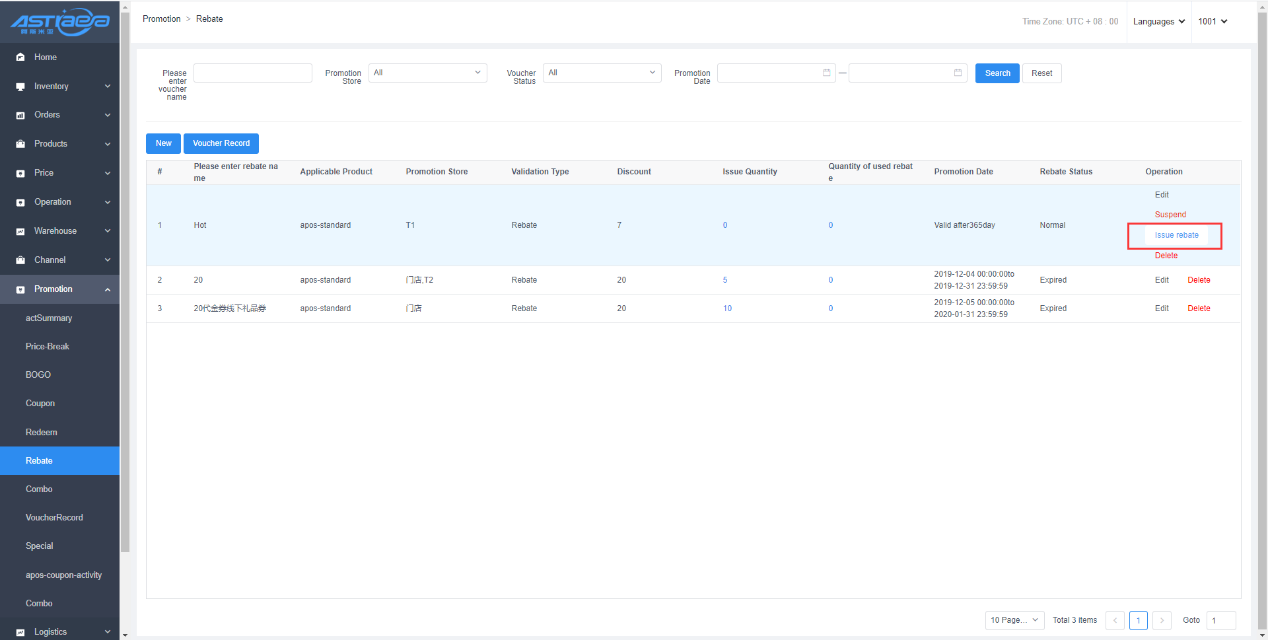Click the Astraea logo
The image size is (1268, 640).
(x=59, y=22)
